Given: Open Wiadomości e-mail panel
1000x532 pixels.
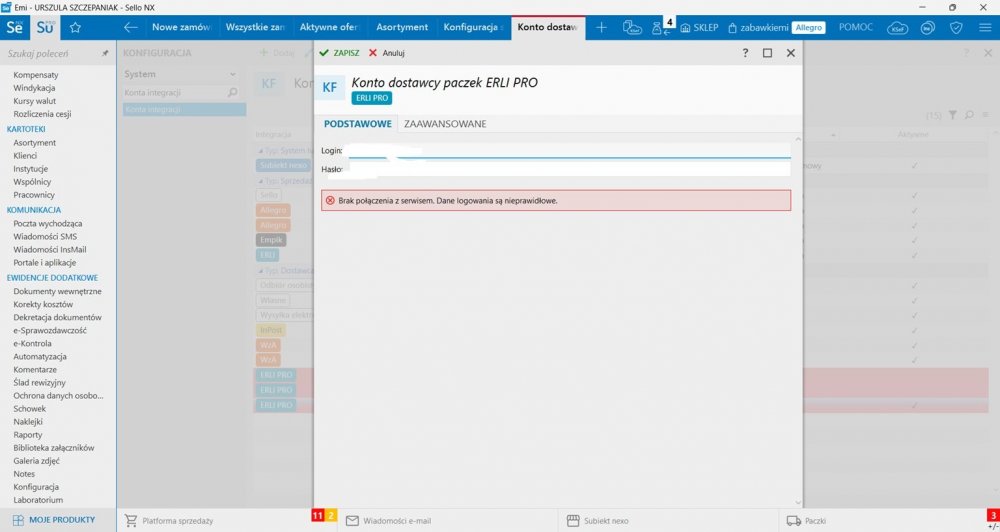Looking at the screenshot, I should coord(389,521).
